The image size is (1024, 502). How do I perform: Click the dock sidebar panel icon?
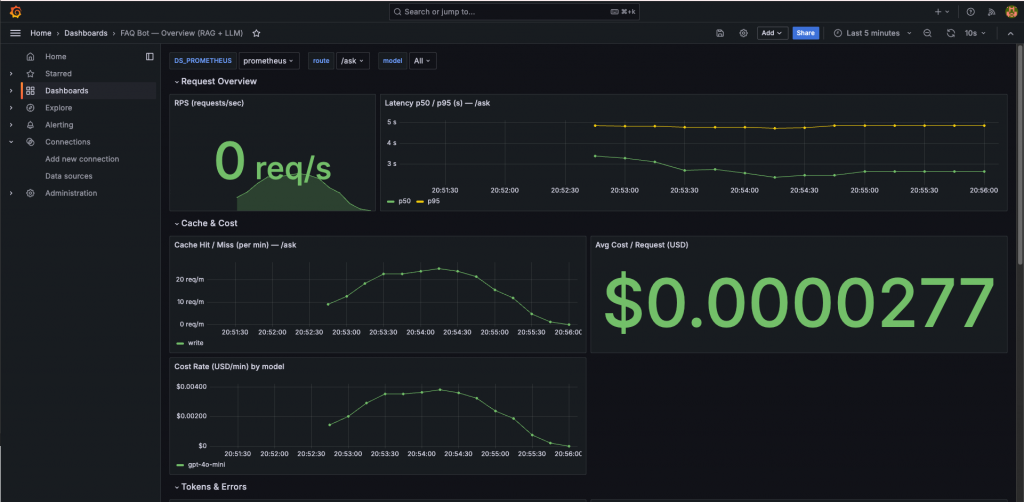point(150,57)
